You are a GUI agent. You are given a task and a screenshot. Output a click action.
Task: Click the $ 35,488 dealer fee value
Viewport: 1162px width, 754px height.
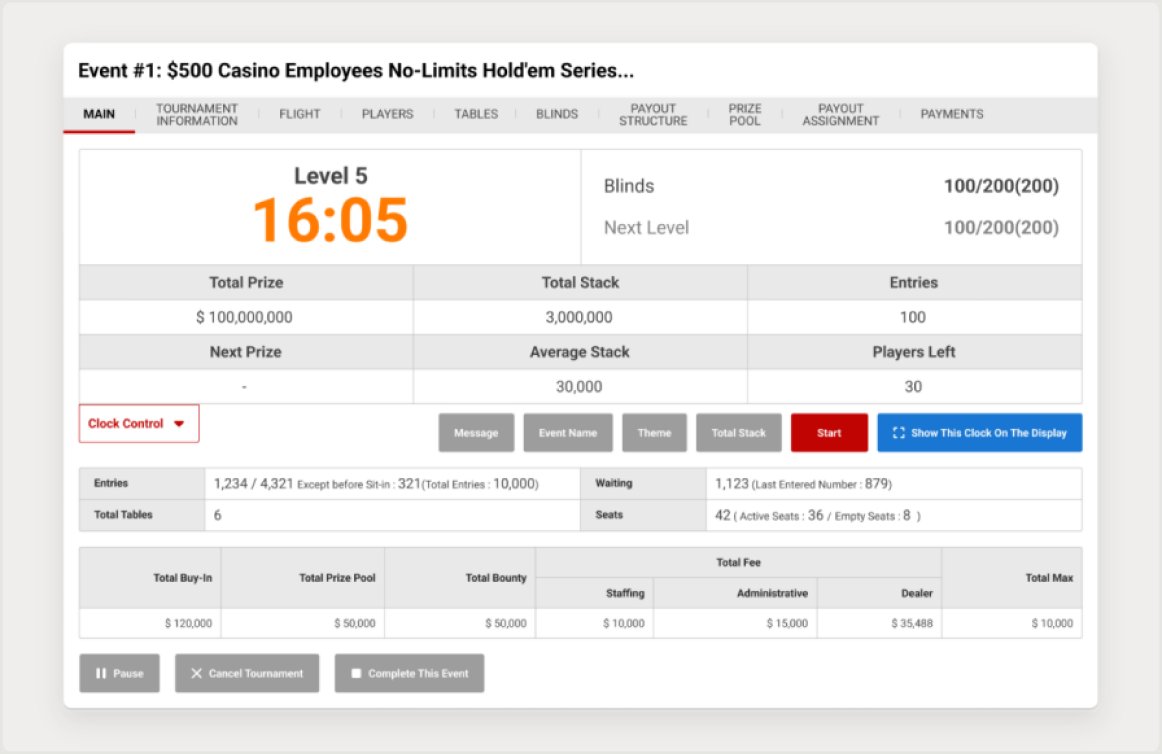(x=912, y=624)
